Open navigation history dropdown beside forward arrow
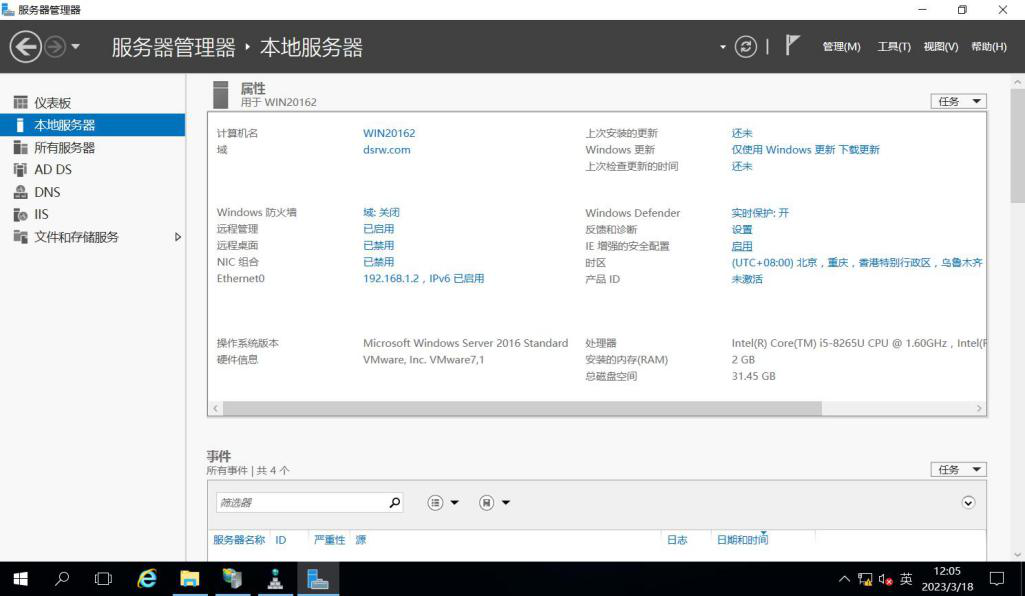This screenshot has height=596, width=1025. click(x=75, y=47)
